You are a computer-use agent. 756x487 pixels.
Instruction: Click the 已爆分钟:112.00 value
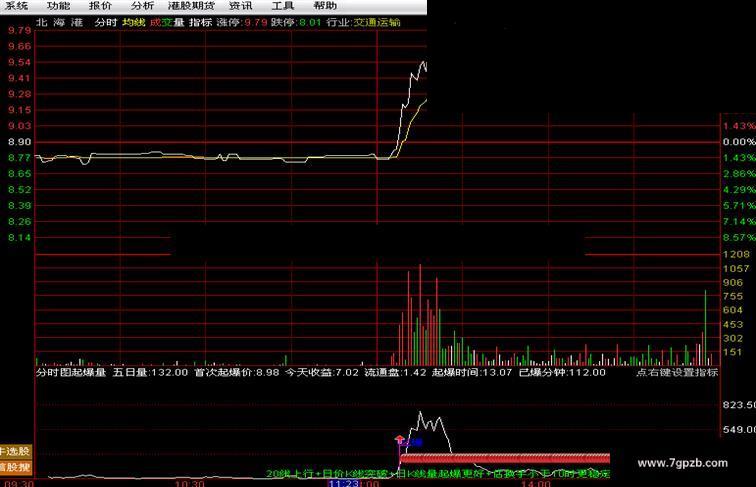coord(562,372)
